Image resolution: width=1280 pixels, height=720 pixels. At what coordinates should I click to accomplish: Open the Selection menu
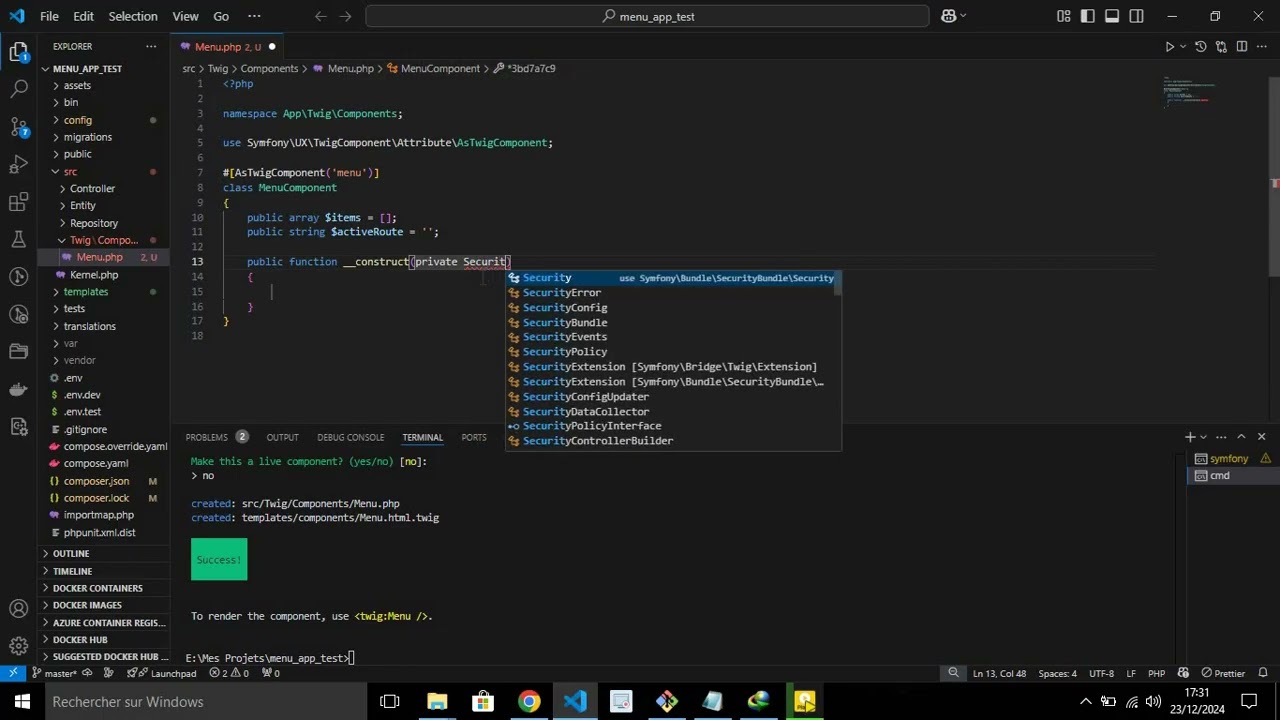(133, 16)
